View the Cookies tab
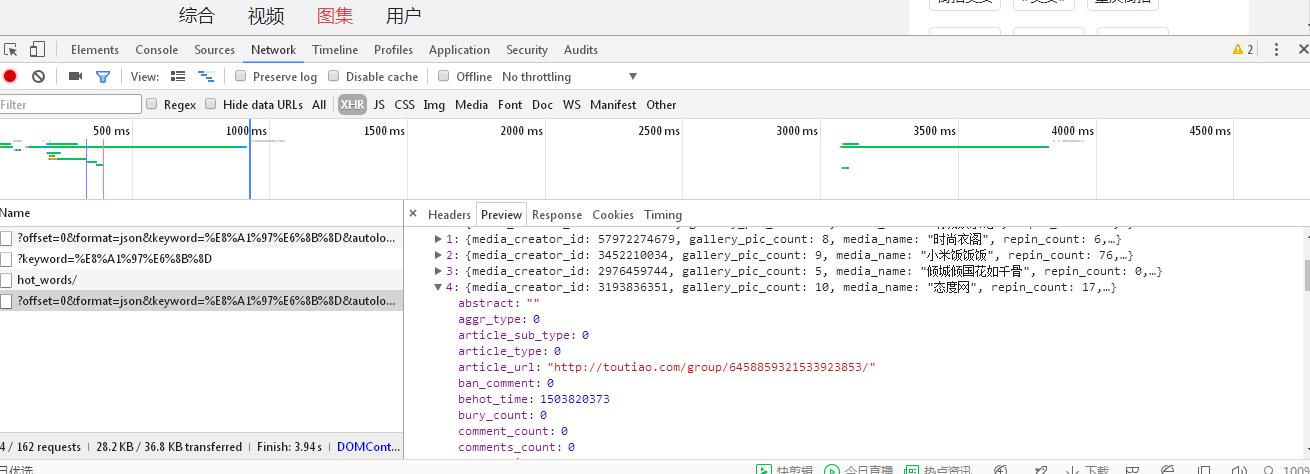This screenshot has width=1310, height=474. click(613, 214)
